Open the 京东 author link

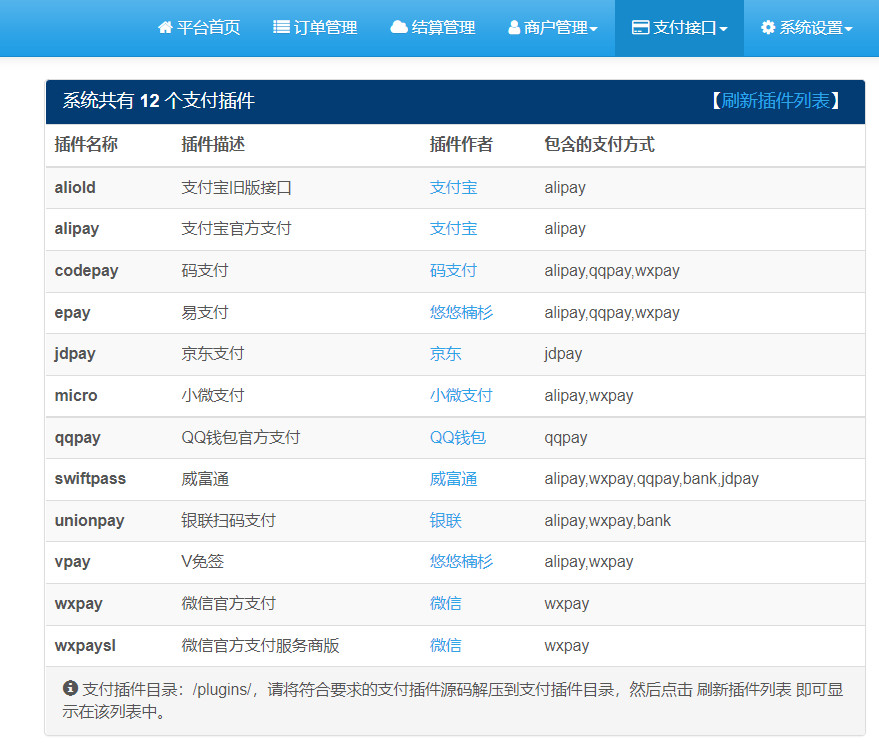pos(446,354)
